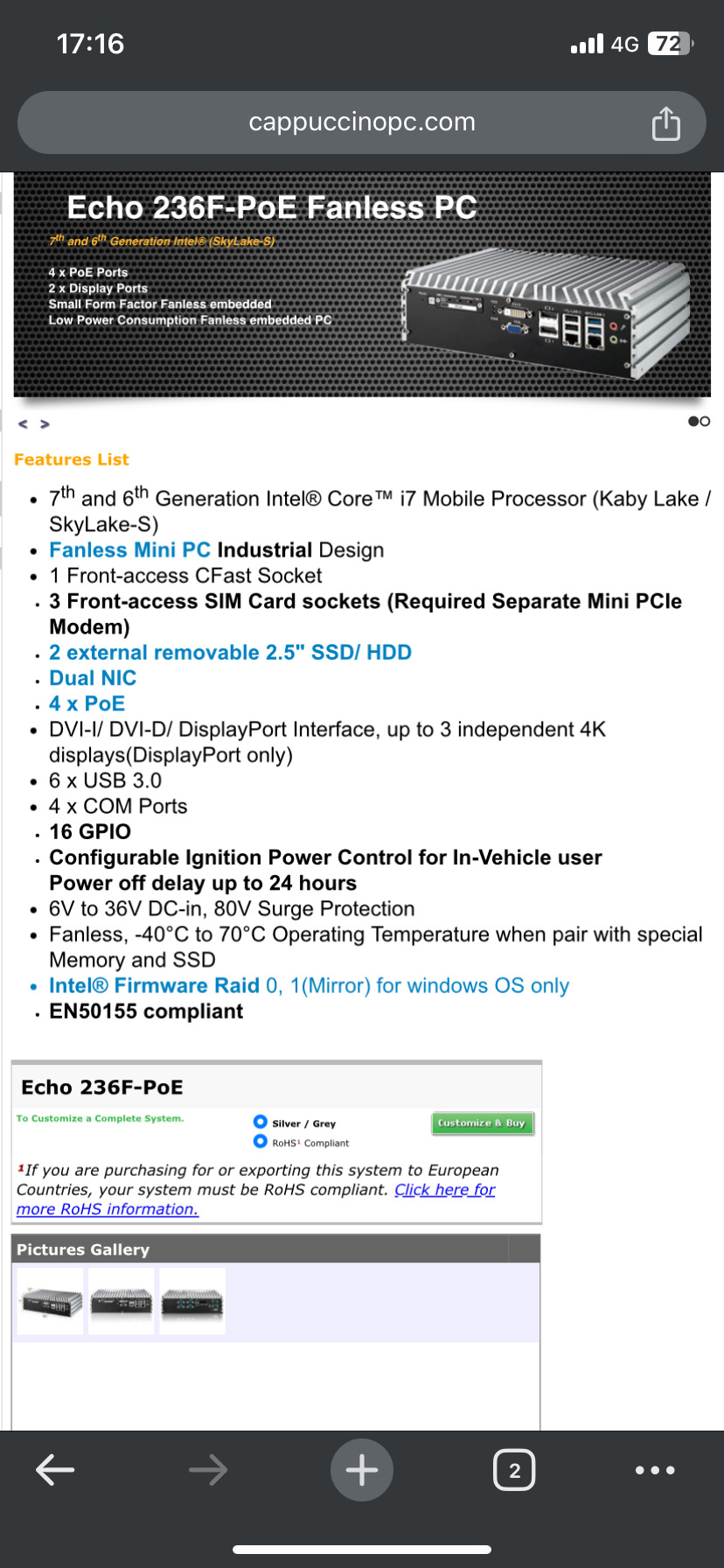
Task: Open a new tab with plus button
Action: click(362, 1470)
